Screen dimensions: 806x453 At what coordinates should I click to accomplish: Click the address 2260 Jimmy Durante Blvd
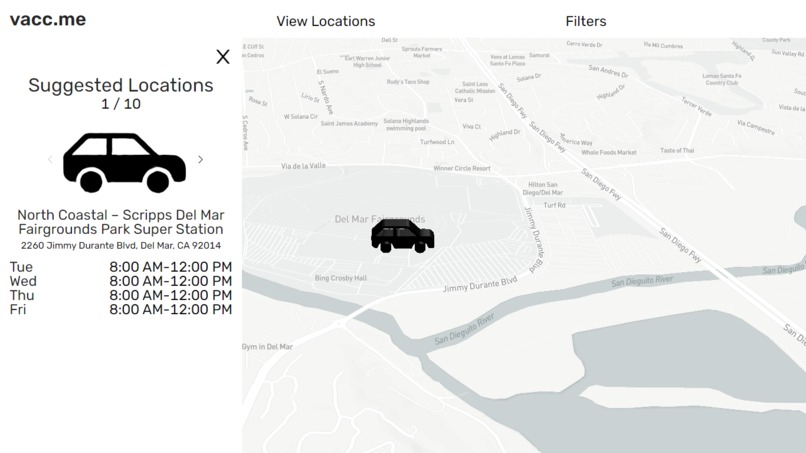(x=121, y=246)
